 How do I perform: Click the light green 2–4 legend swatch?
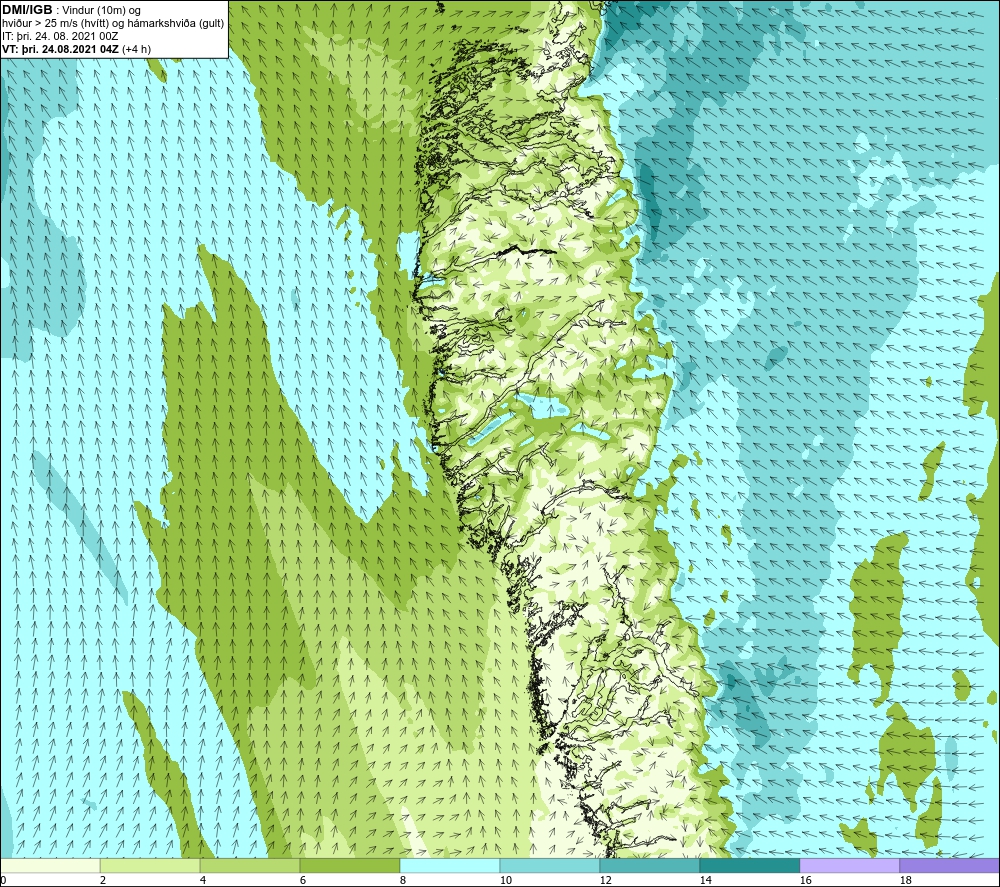click(x=150, y=865)
